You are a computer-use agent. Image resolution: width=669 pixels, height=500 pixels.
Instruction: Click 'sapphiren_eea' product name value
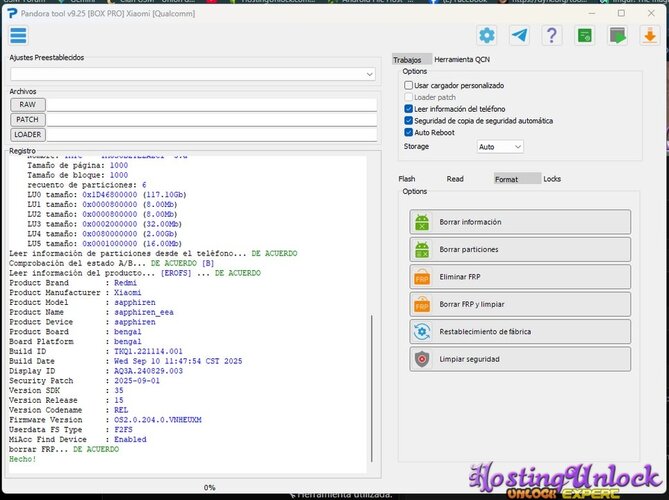(x=144, y=312)
